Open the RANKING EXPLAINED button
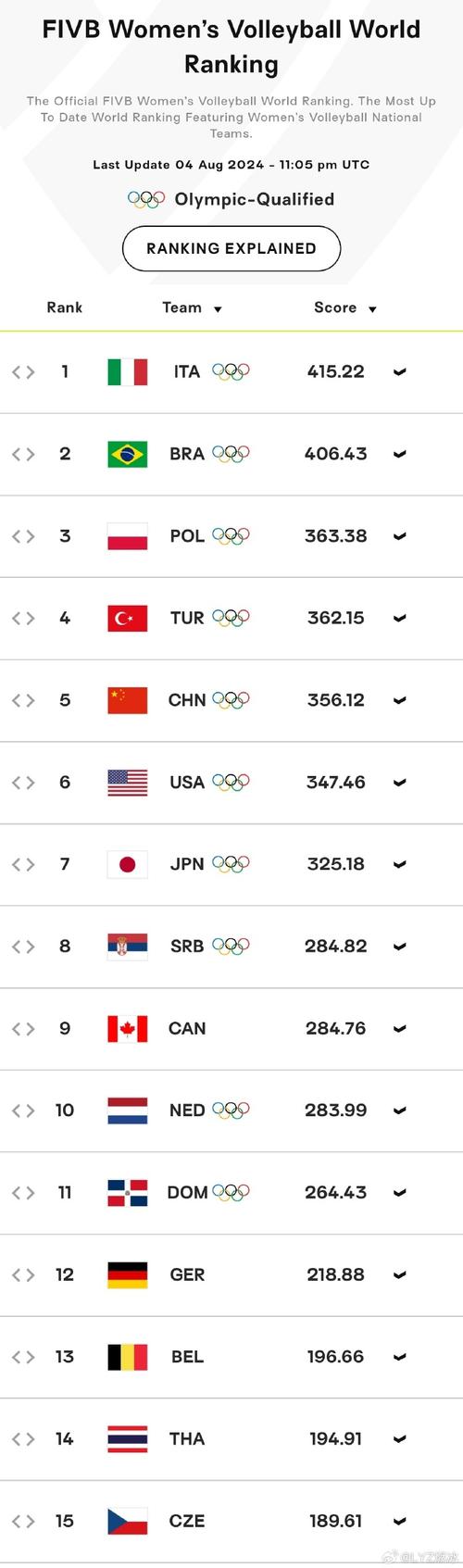Image resolution: width=463 pixels, height=1568 pixels. 231,248
